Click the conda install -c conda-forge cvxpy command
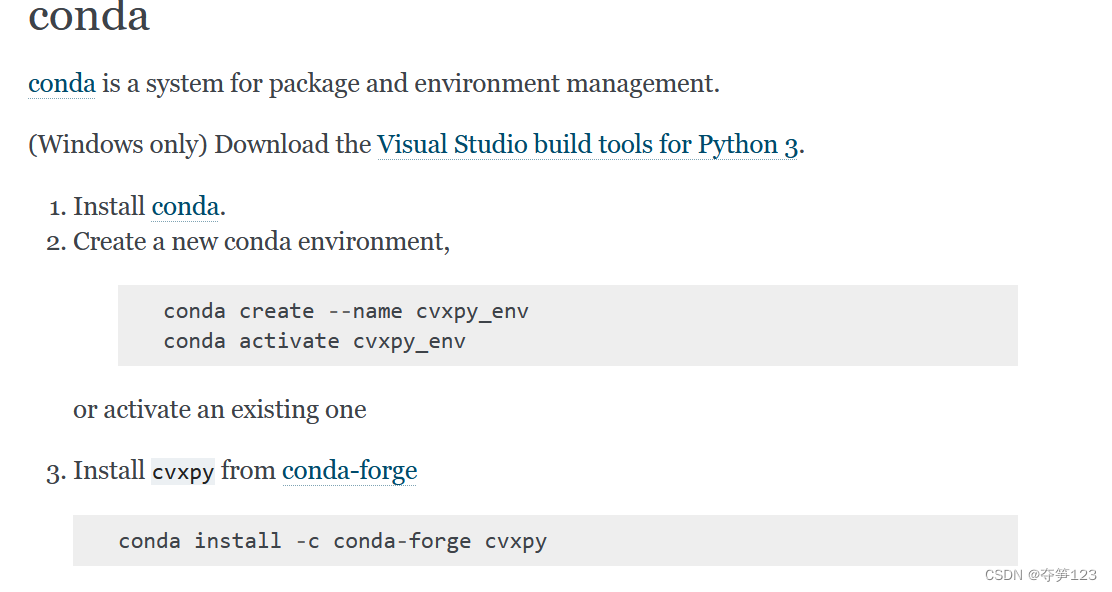 click(x=332, y=541)
